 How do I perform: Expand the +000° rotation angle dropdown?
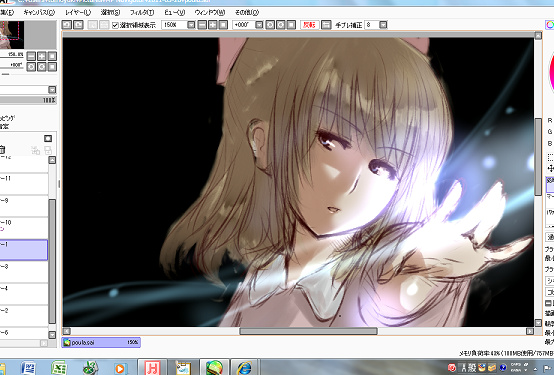coord(259,25)
